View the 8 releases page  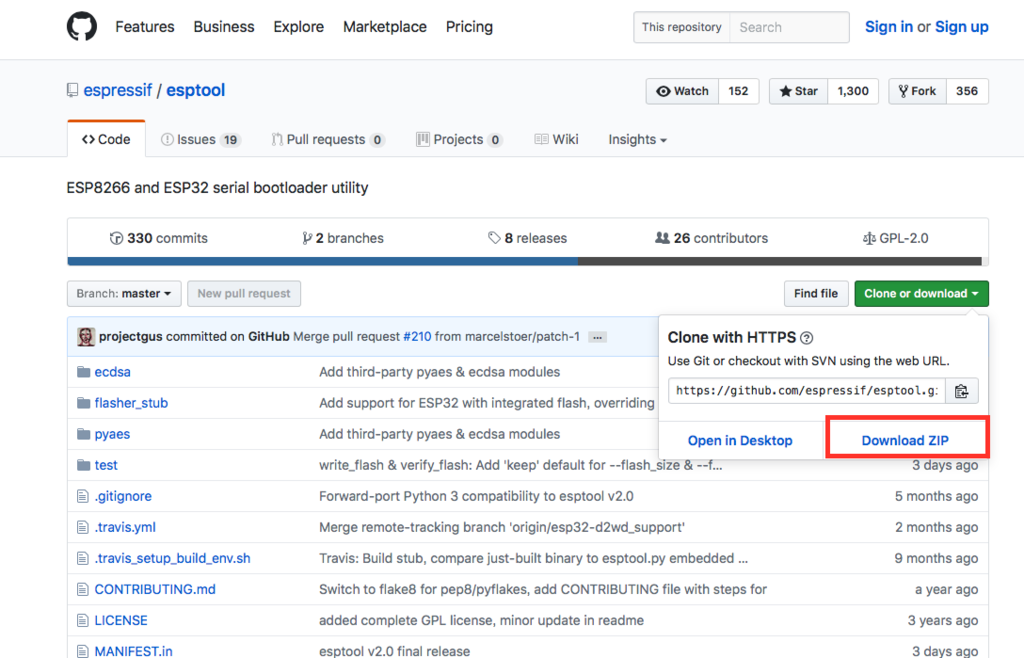coord(528,238)
